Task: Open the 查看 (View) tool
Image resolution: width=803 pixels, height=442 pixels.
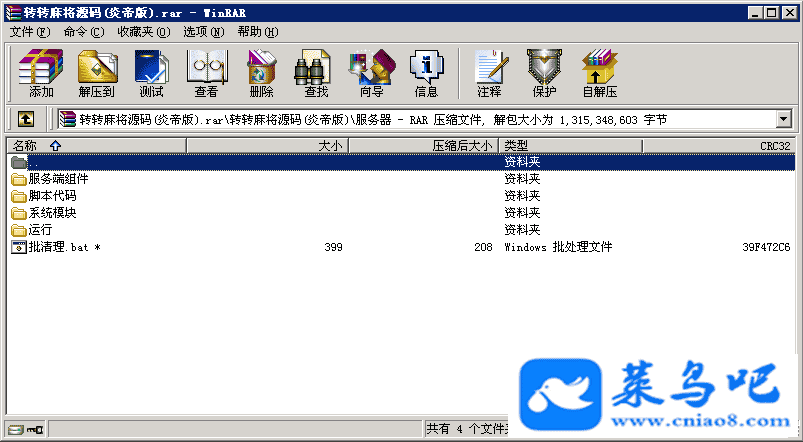Action: coord(206,73)
